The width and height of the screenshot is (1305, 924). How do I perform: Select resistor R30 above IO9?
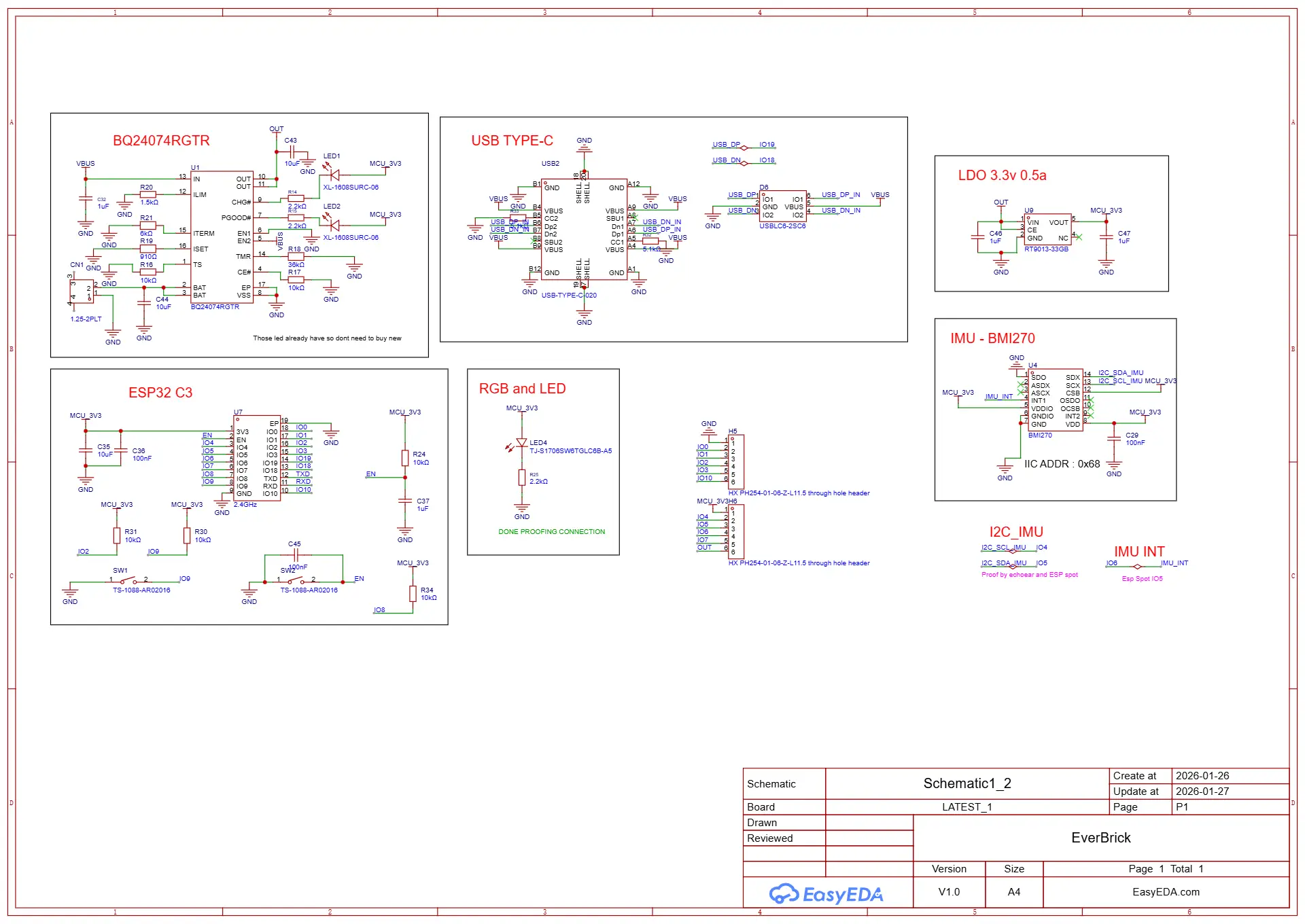coord(187,535)
